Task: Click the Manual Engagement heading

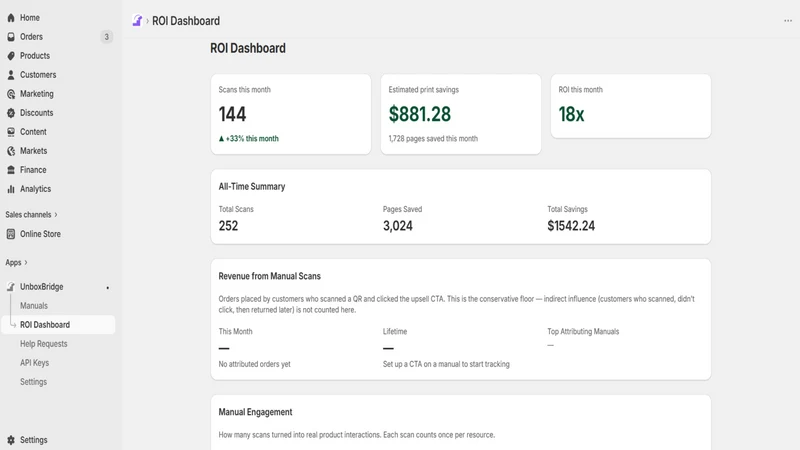Action: (255, 412)
